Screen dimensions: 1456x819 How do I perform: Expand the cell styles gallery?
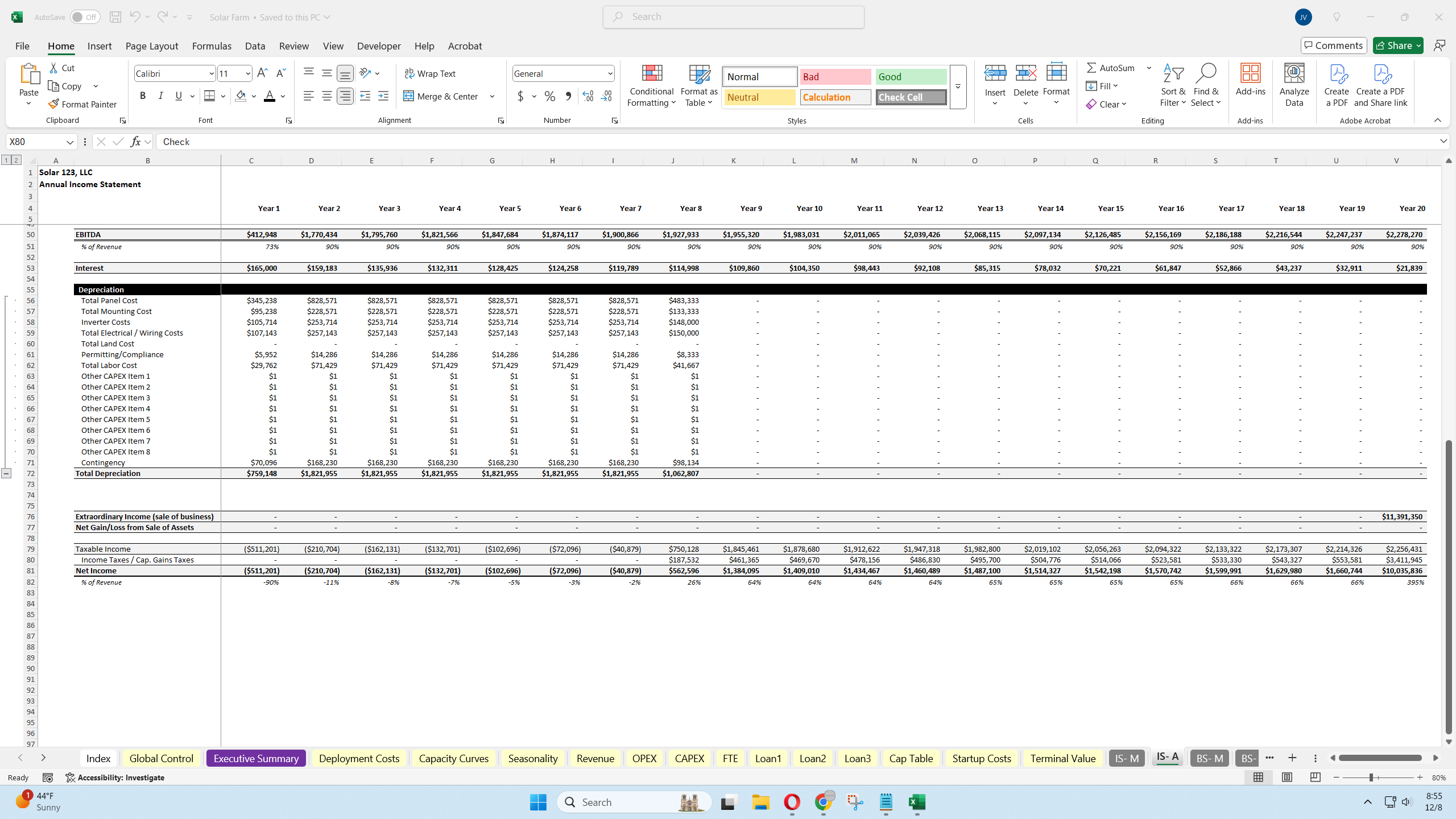(958, 86)
